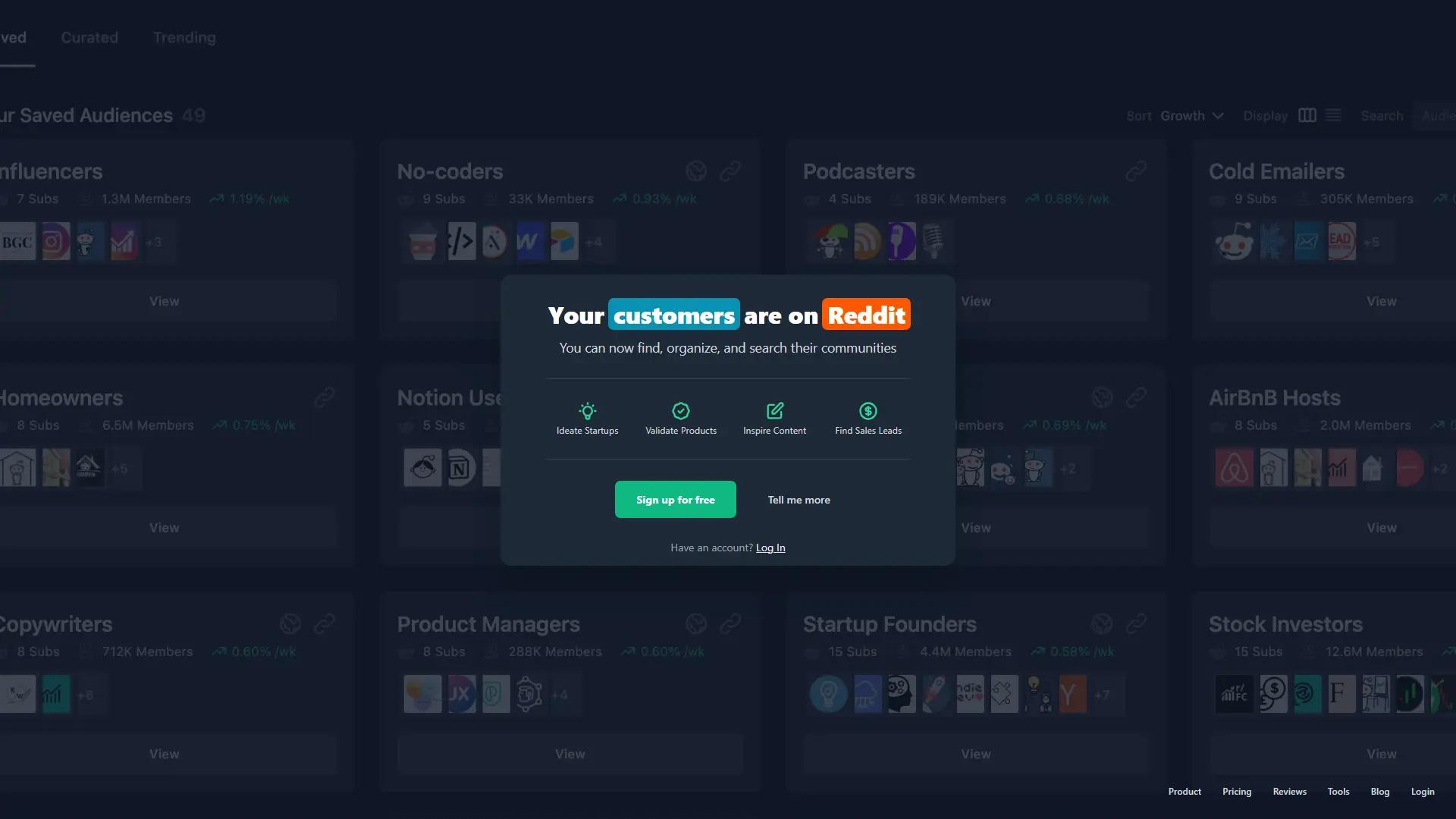Viewport: 1456px width, 819px height.
Task: Click the Ideate Startups lightbulb icon
Action: (x=587, y=411)
